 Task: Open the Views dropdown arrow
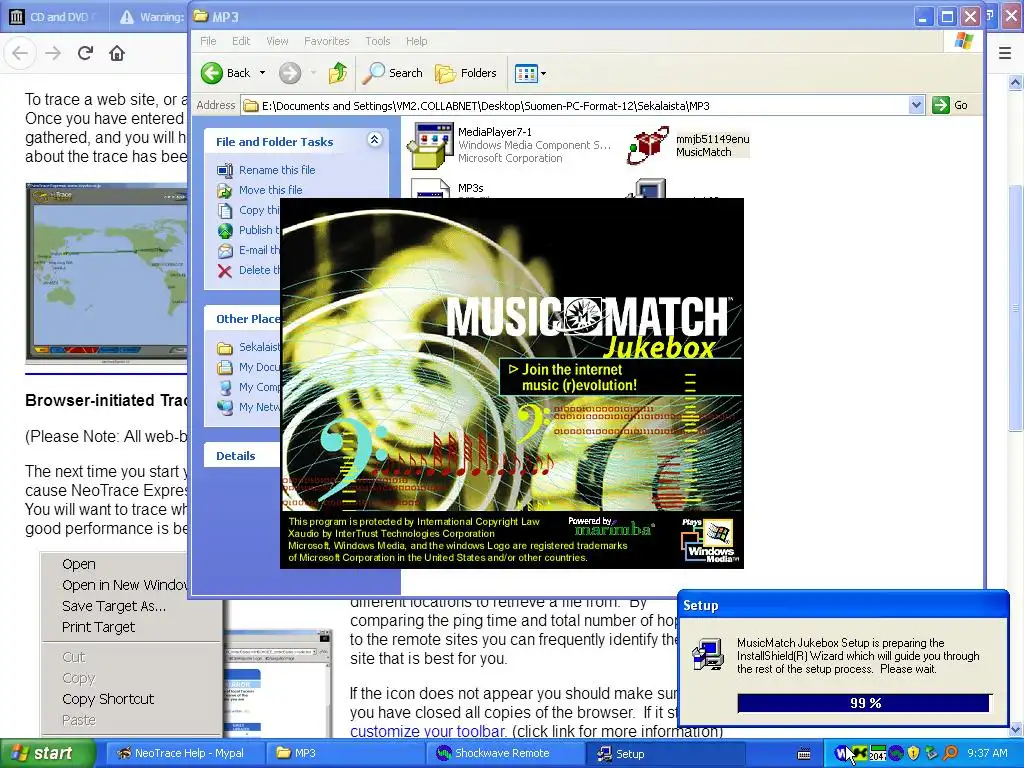[x=543, y=73]
